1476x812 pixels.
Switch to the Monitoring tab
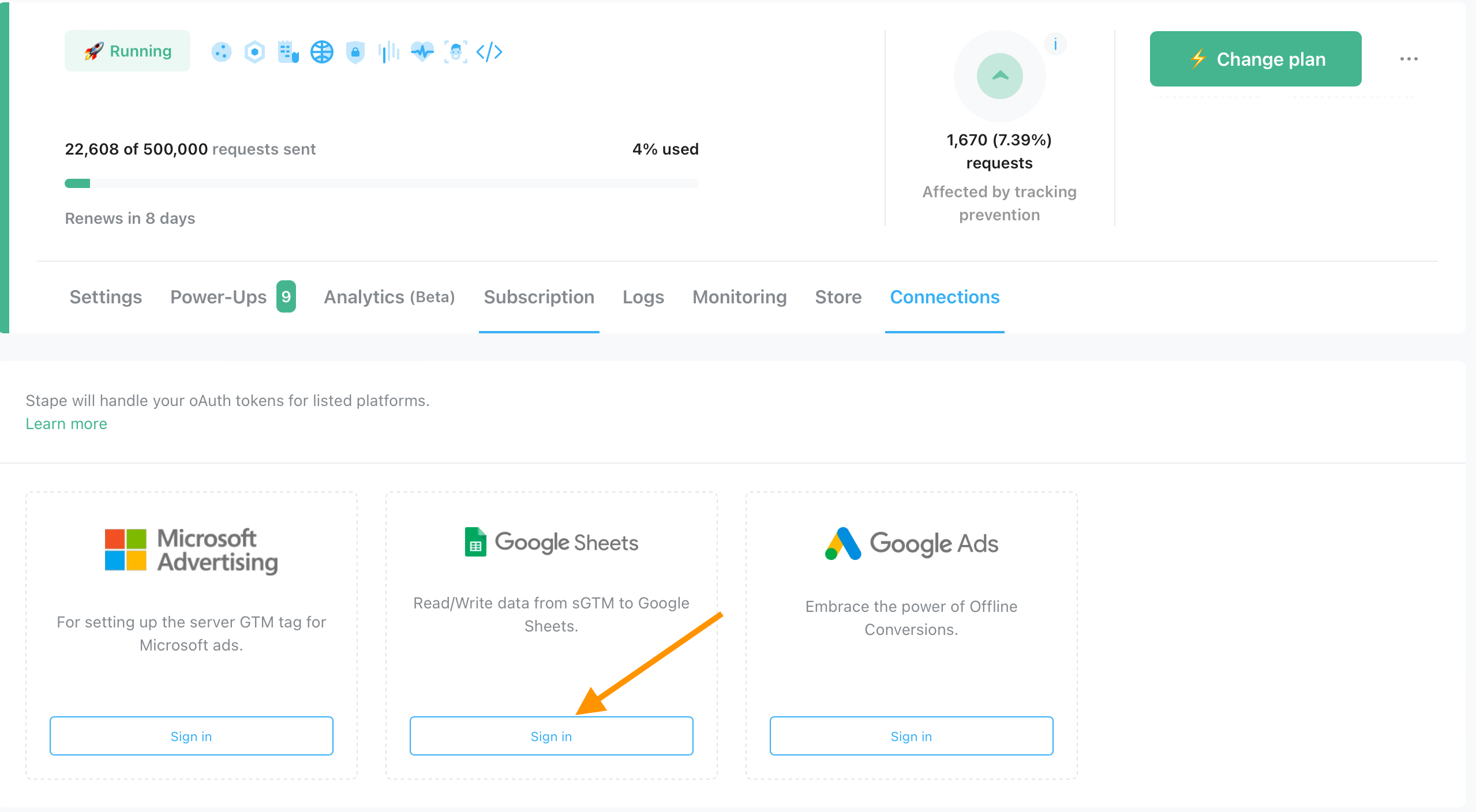click(740, 297)
